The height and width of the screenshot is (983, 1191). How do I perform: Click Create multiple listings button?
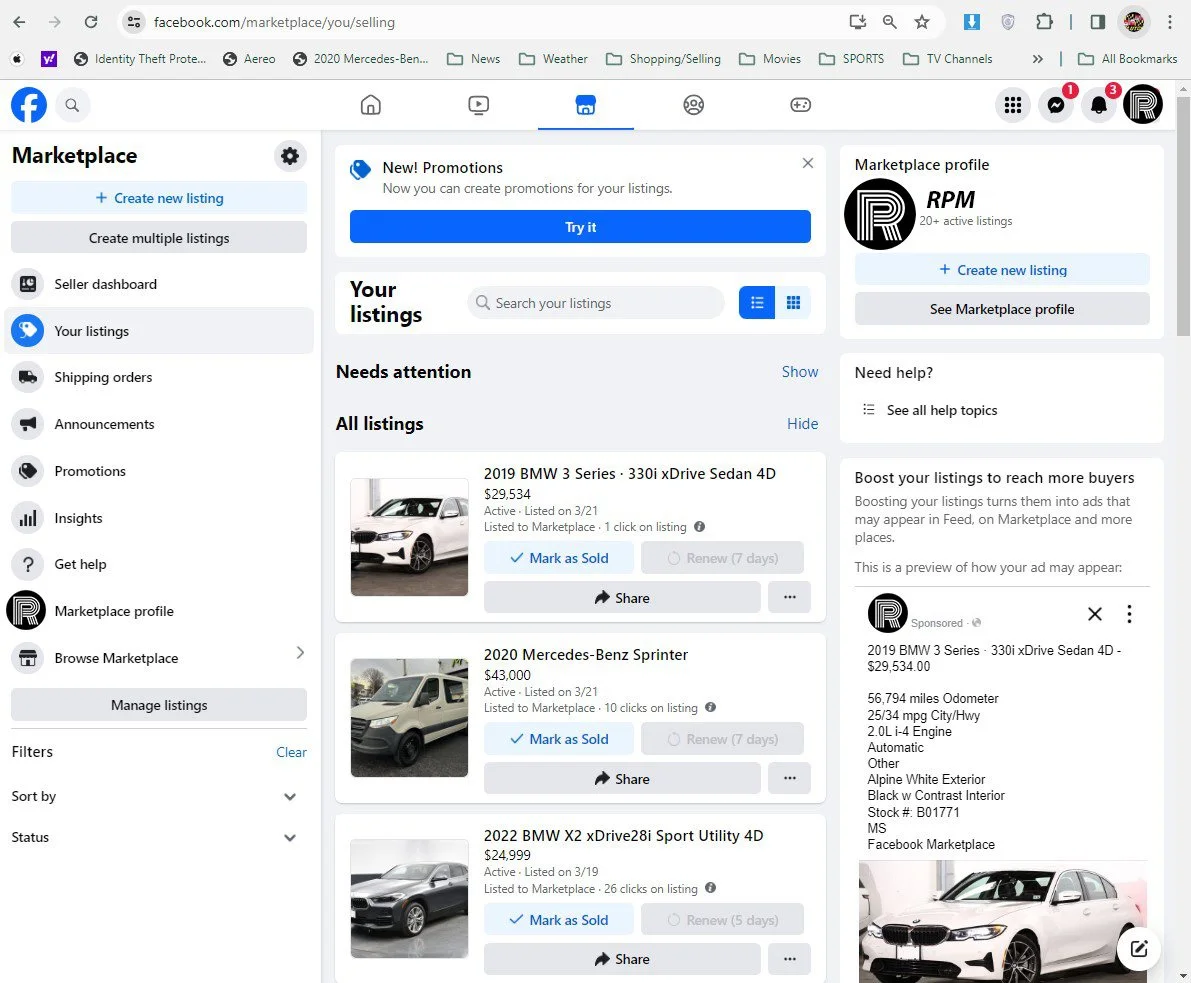click(x=159, y=238)
